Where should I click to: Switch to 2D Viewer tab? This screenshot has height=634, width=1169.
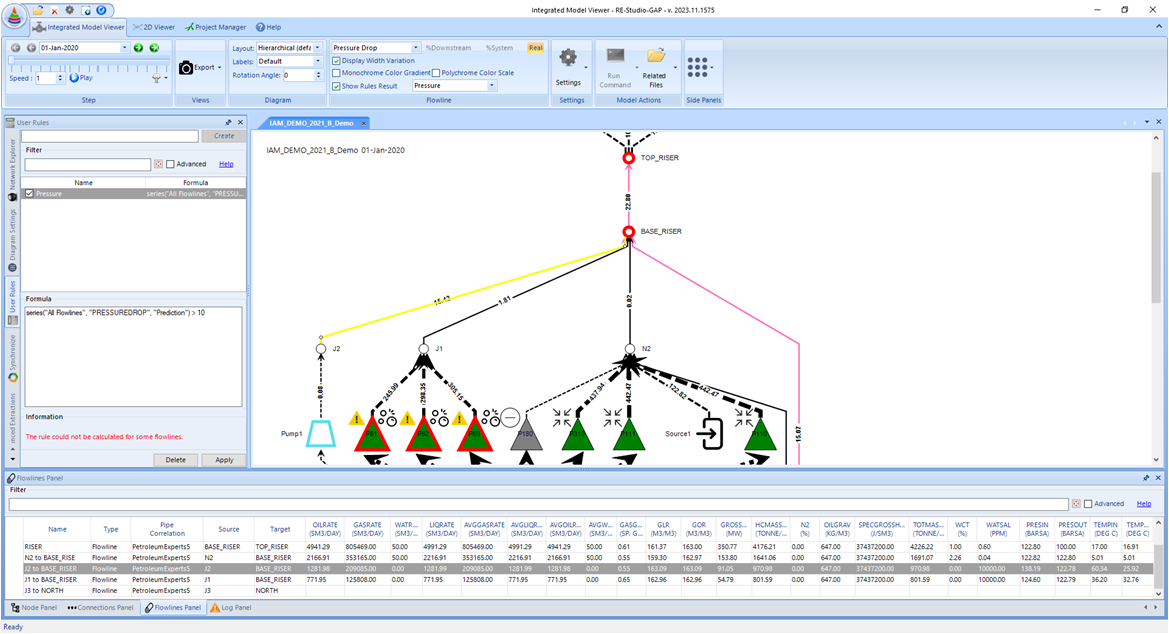pyautogui.click(x=154, y=28)
